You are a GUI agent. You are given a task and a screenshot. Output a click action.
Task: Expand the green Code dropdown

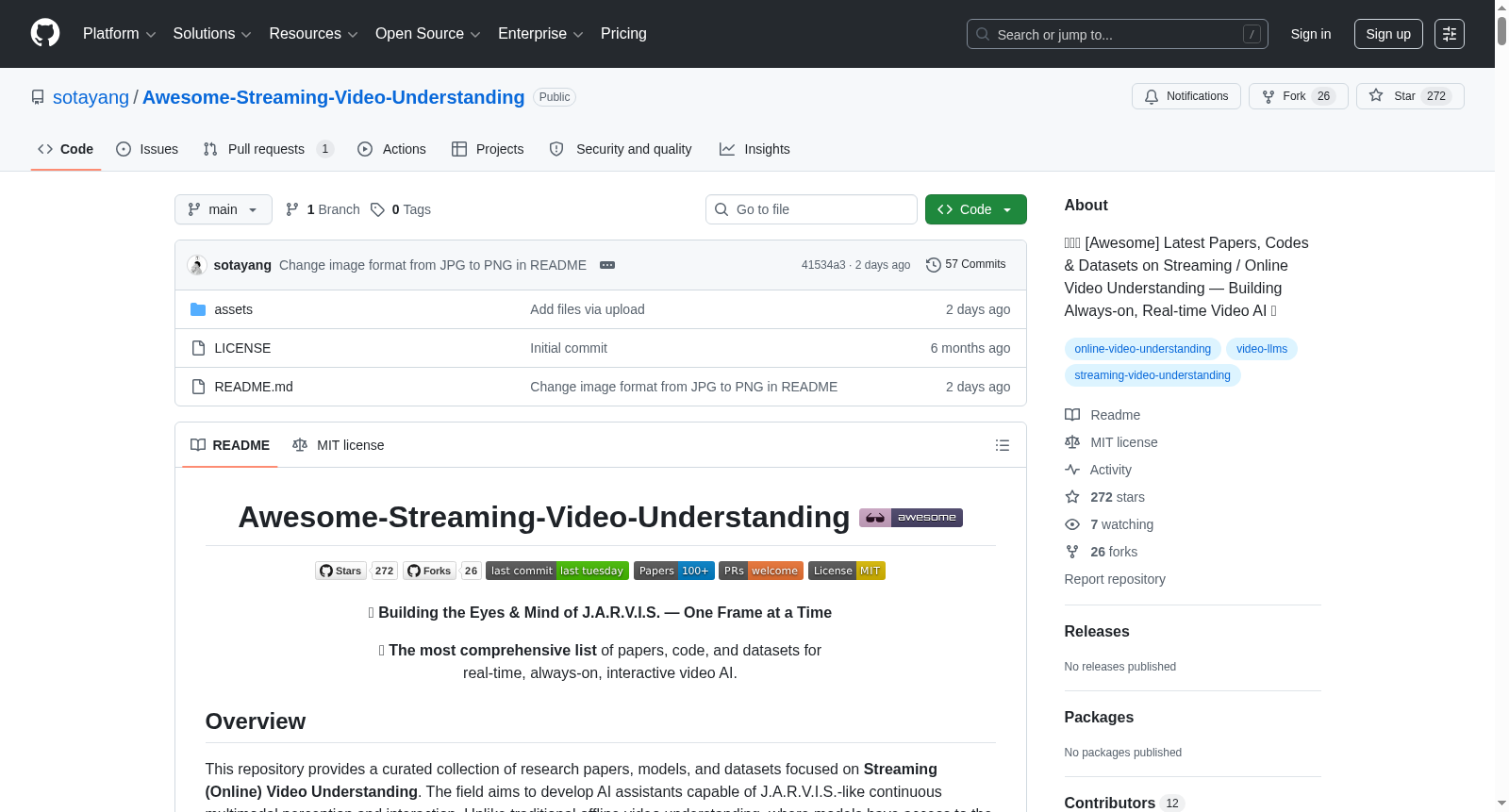coord(975,209)
